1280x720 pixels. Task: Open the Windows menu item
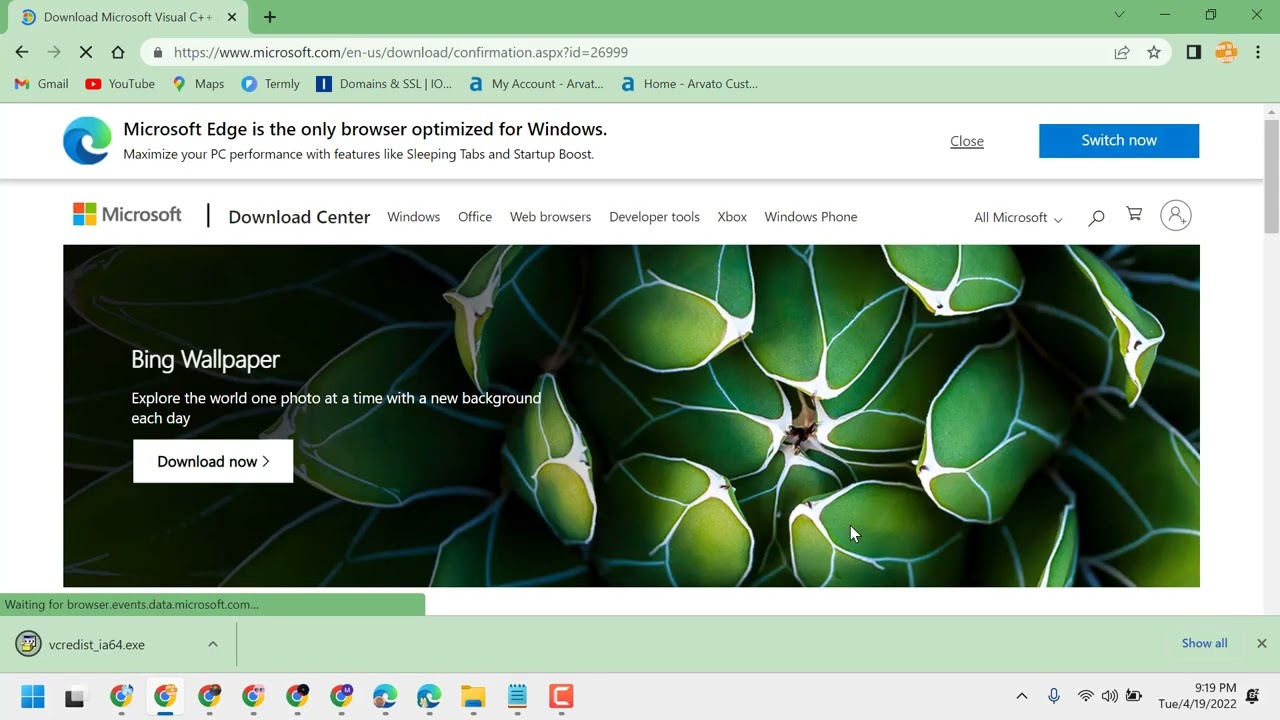click(x=413, y=217)
